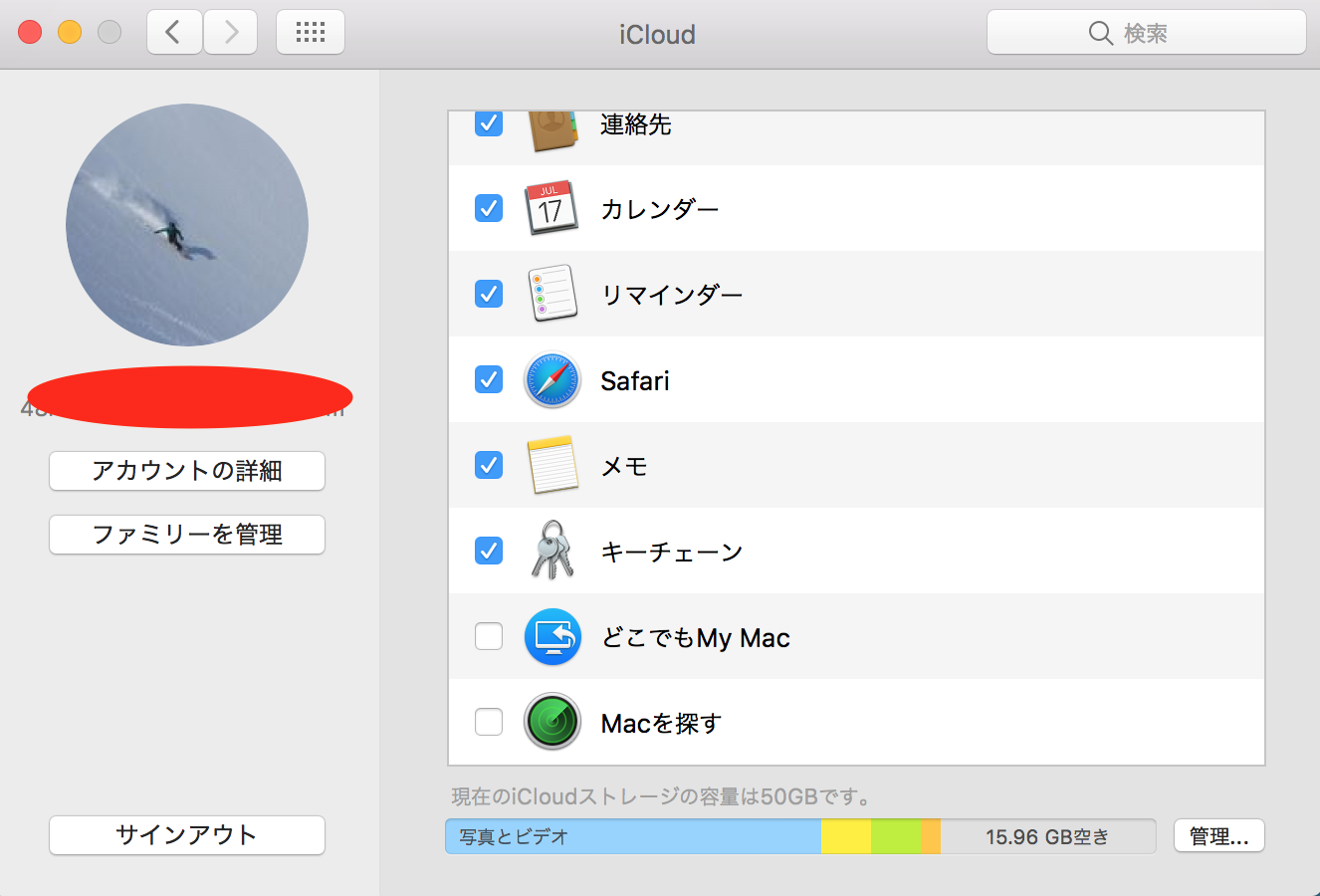Uncheck the 連絡先 checkbox
This screenshot has height=896, width=1320.
point(489,123)
